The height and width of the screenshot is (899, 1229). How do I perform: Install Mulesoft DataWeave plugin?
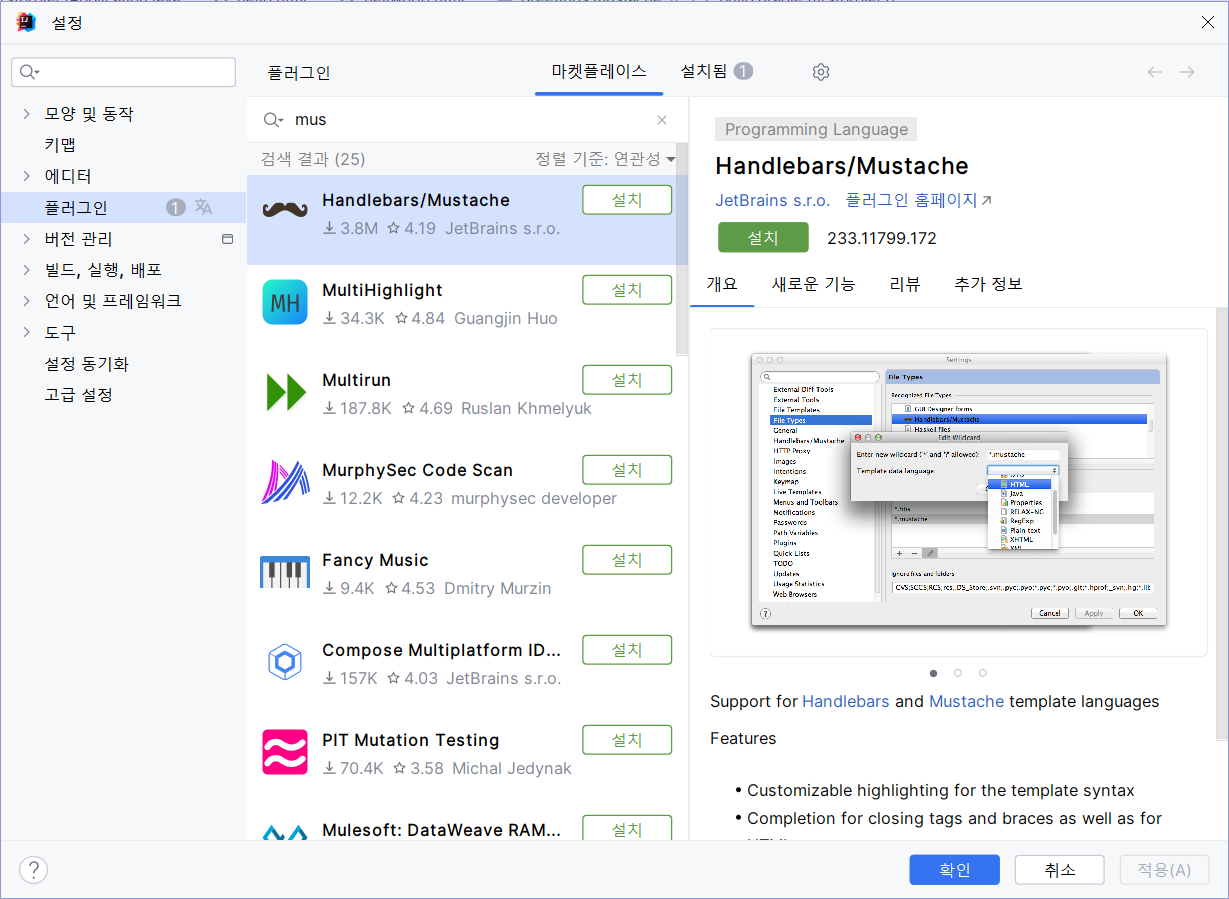click(x=627, y=828)
